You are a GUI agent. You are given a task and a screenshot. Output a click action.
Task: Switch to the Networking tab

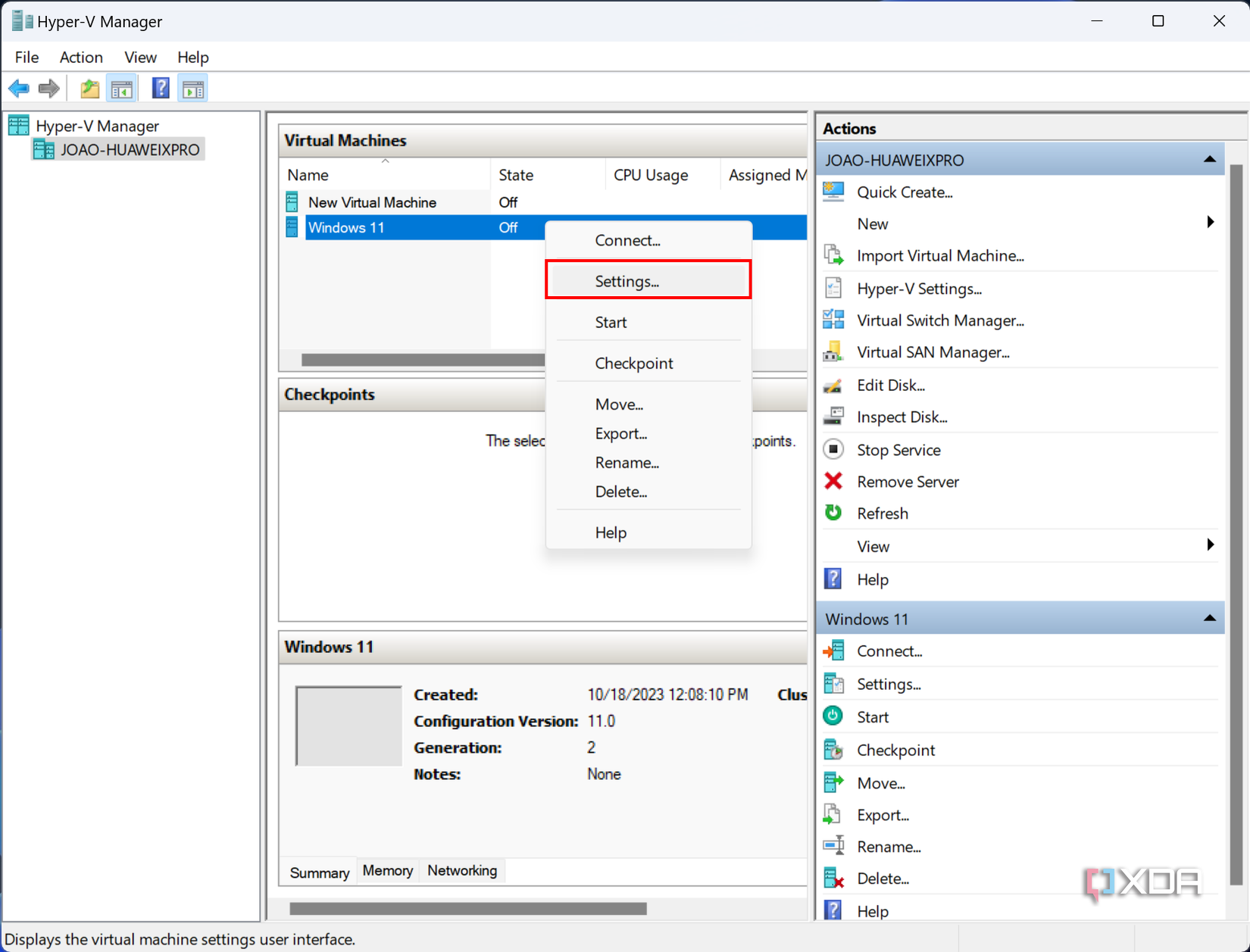click(x=462, y=871)
